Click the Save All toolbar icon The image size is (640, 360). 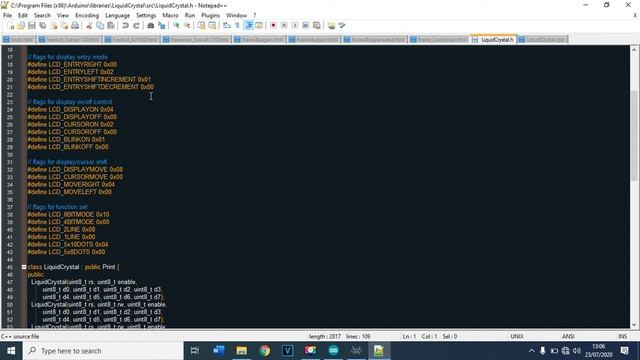click(x=42, y=25)
